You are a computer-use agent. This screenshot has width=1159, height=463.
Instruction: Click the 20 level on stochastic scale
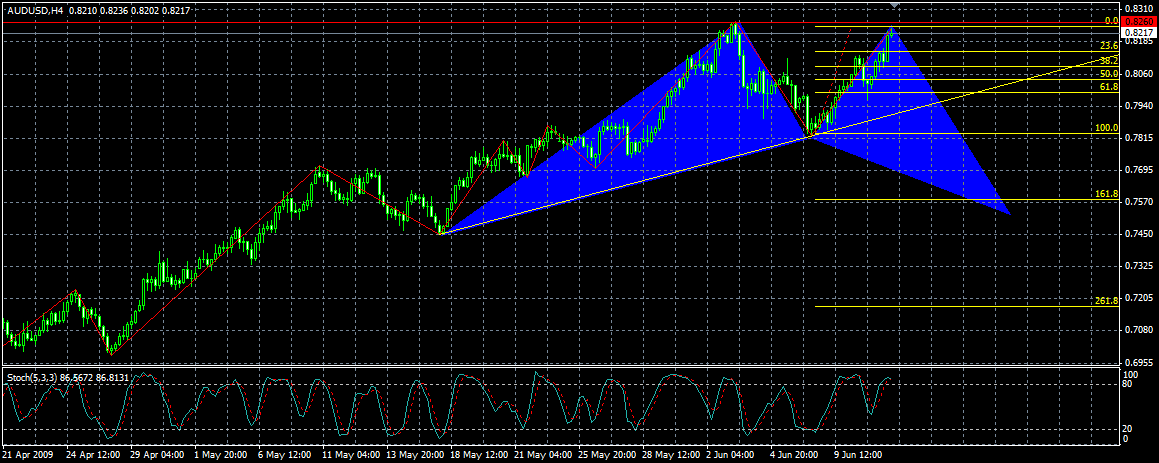click(1128, 428)
